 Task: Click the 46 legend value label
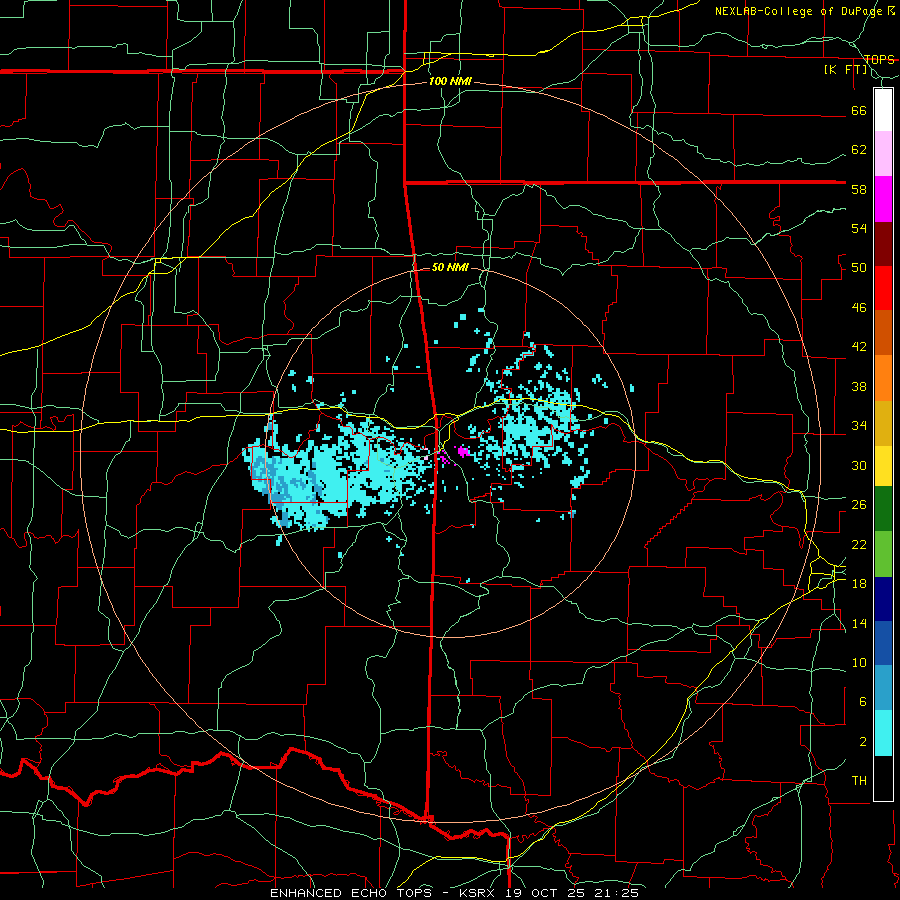coord(859,308)
